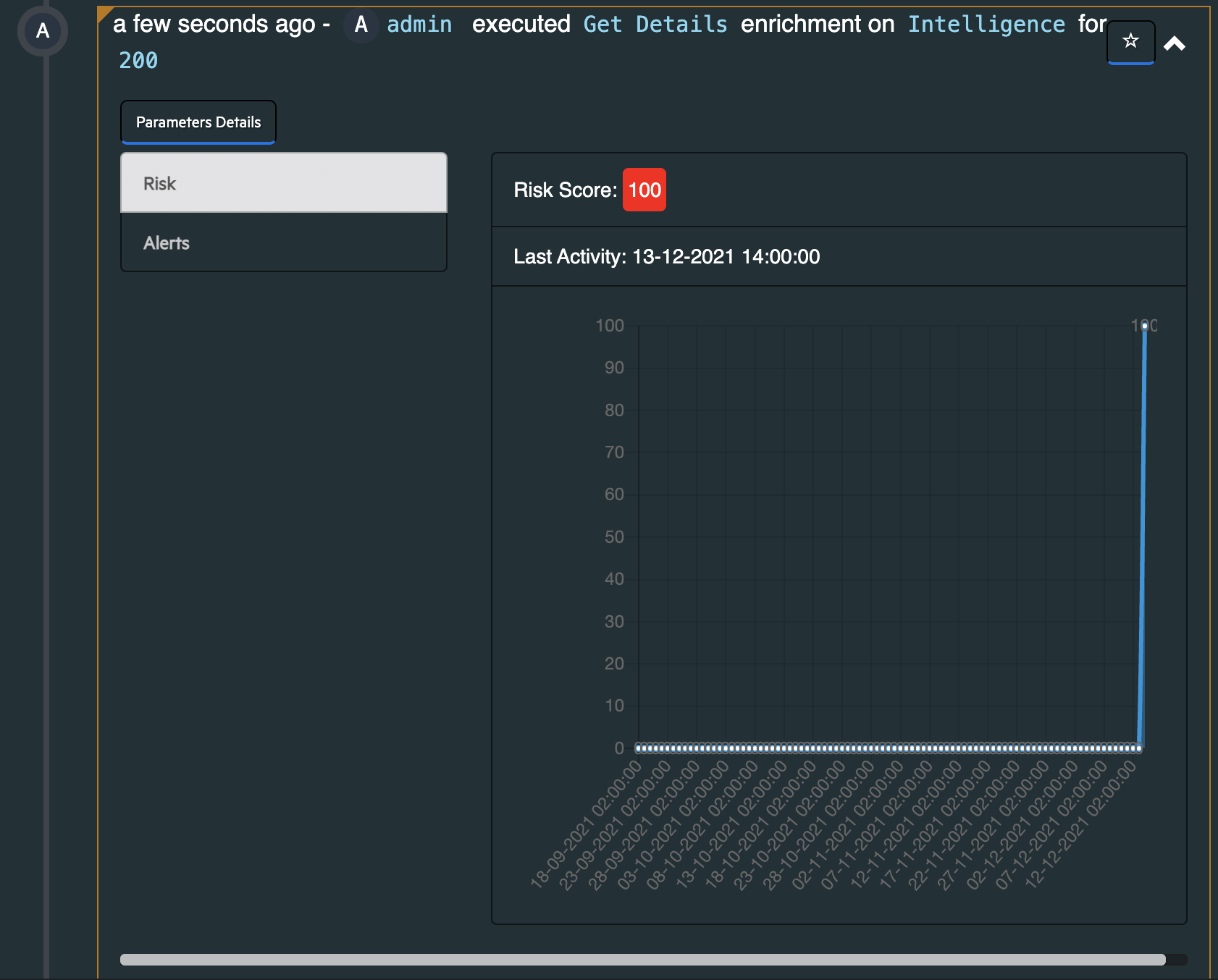Image resolution: width=1218 pixels, height=980 pixels.
Task: Follow the Intelligence link
Action: click(x=986, y=25)
